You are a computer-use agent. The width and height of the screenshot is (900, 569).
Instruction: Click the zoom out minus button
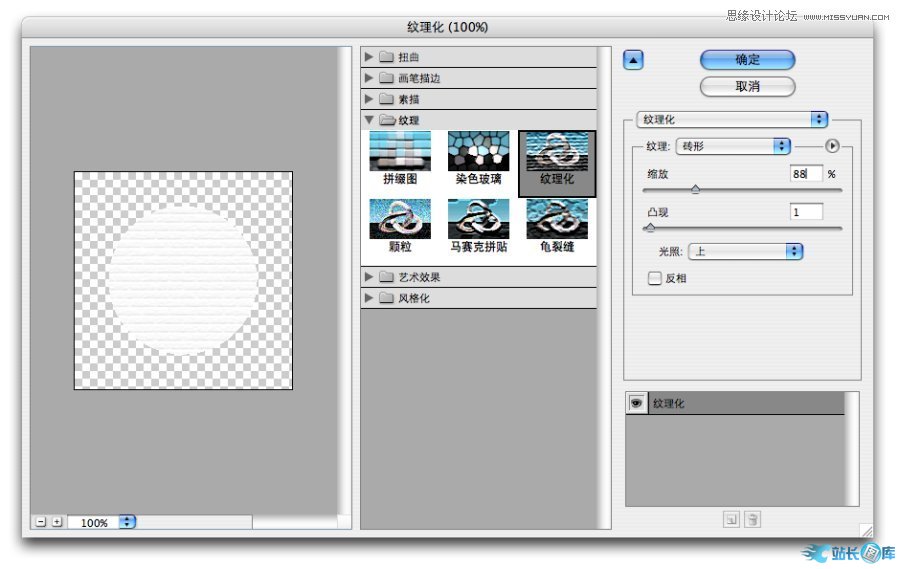(x=40, y=522)
